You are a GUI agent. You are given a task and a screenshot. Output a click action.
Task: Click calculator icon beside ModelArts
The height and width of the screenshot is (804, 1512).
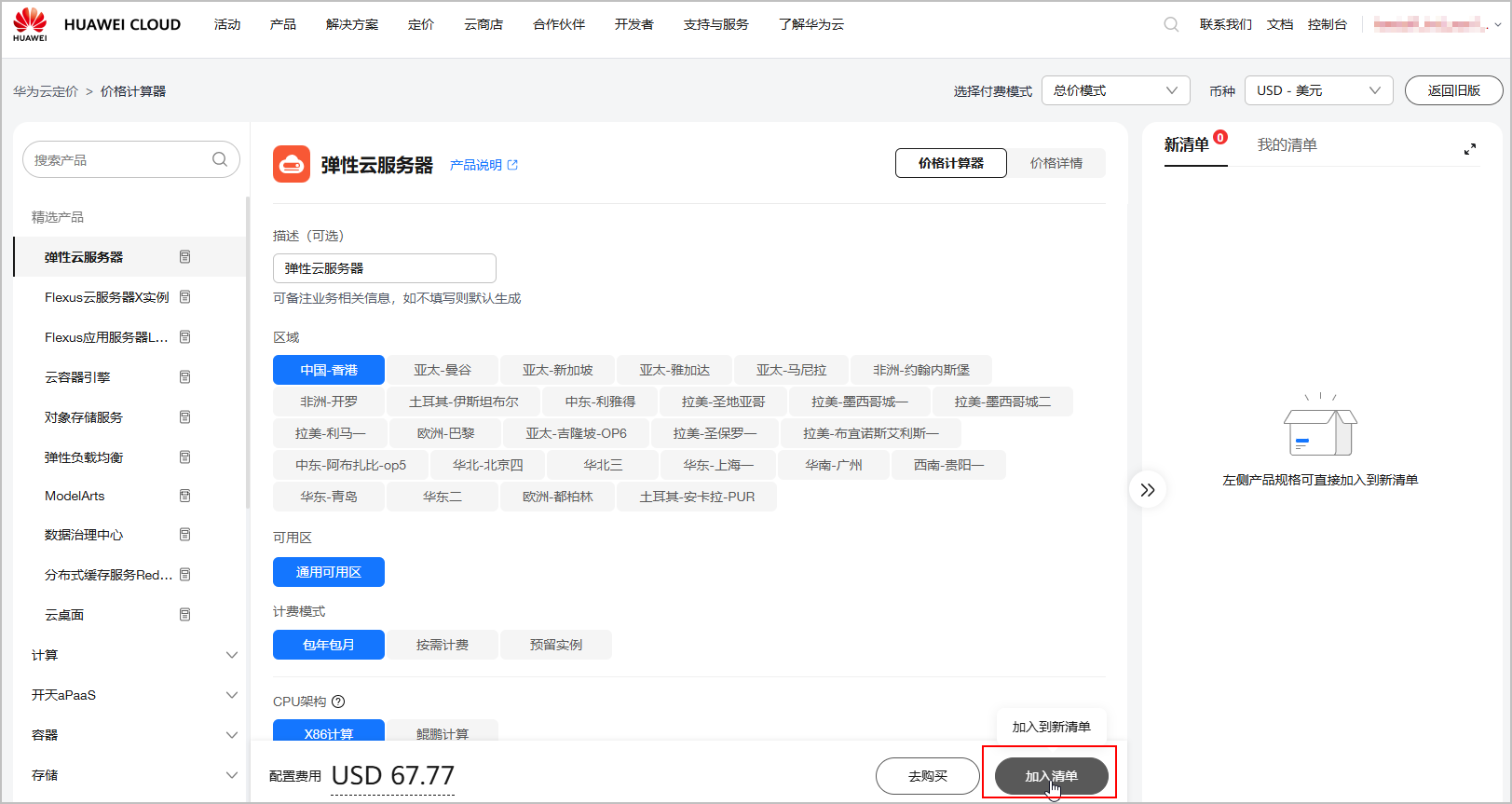(184, 496)
